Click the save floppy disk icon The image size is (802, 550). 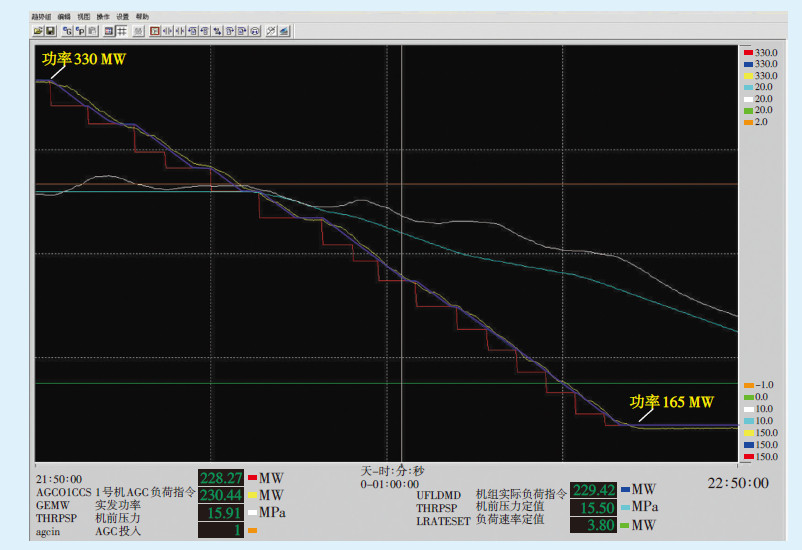point(48,31)
